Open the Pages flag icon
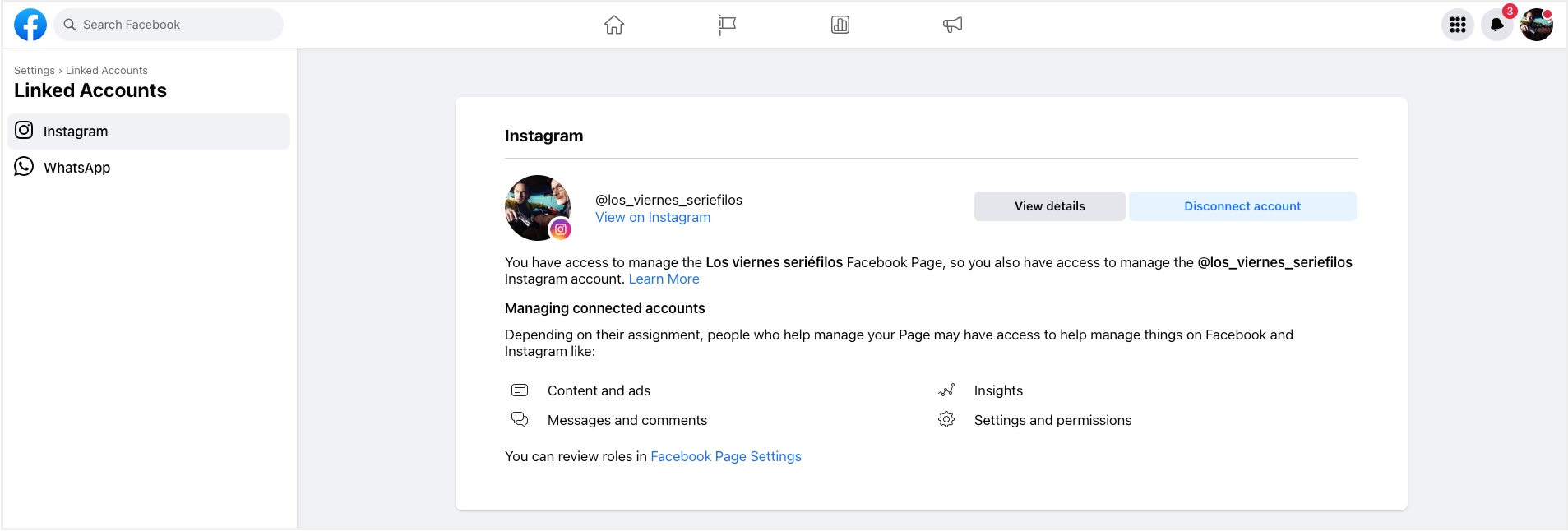 point(727,25)
